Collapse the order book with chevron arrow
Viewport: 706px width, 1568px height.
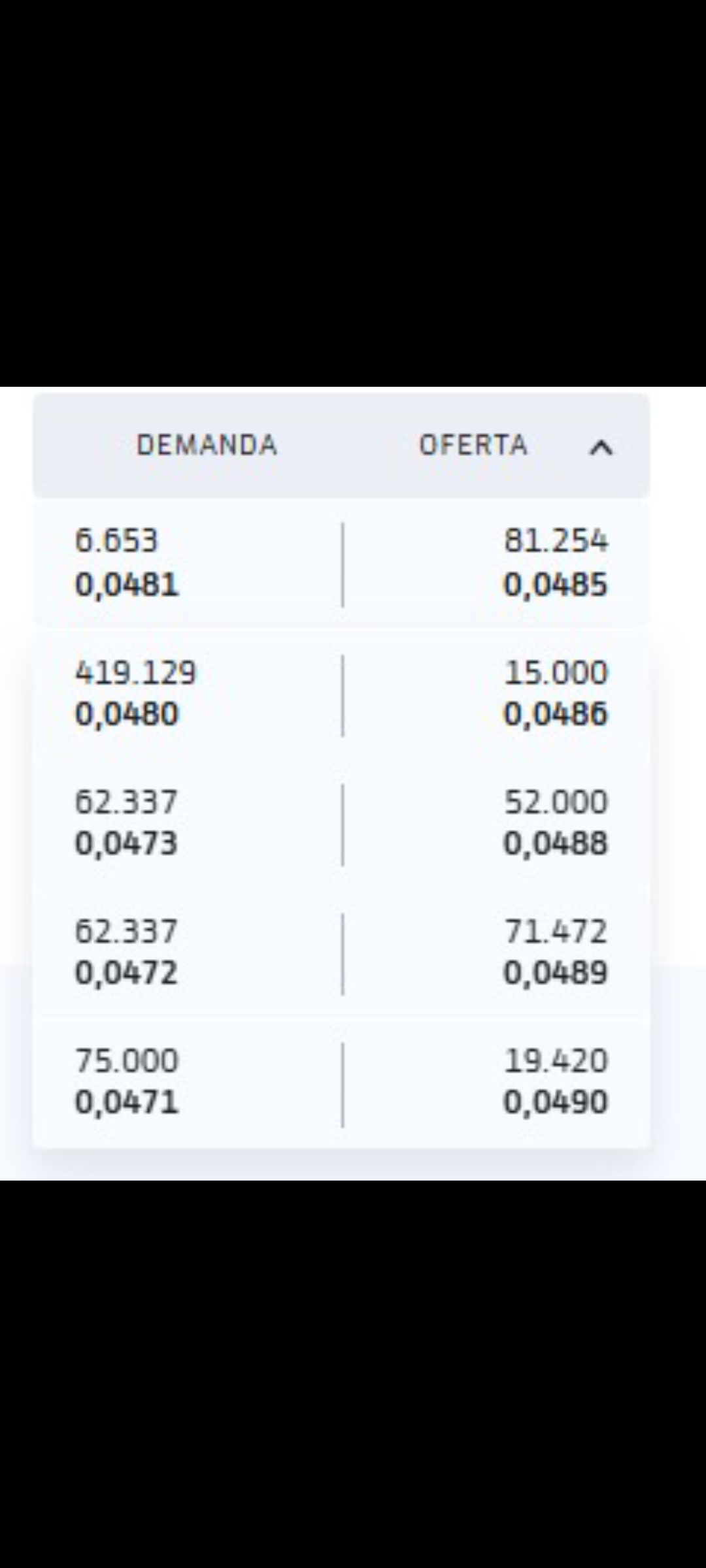coord(601,448)
